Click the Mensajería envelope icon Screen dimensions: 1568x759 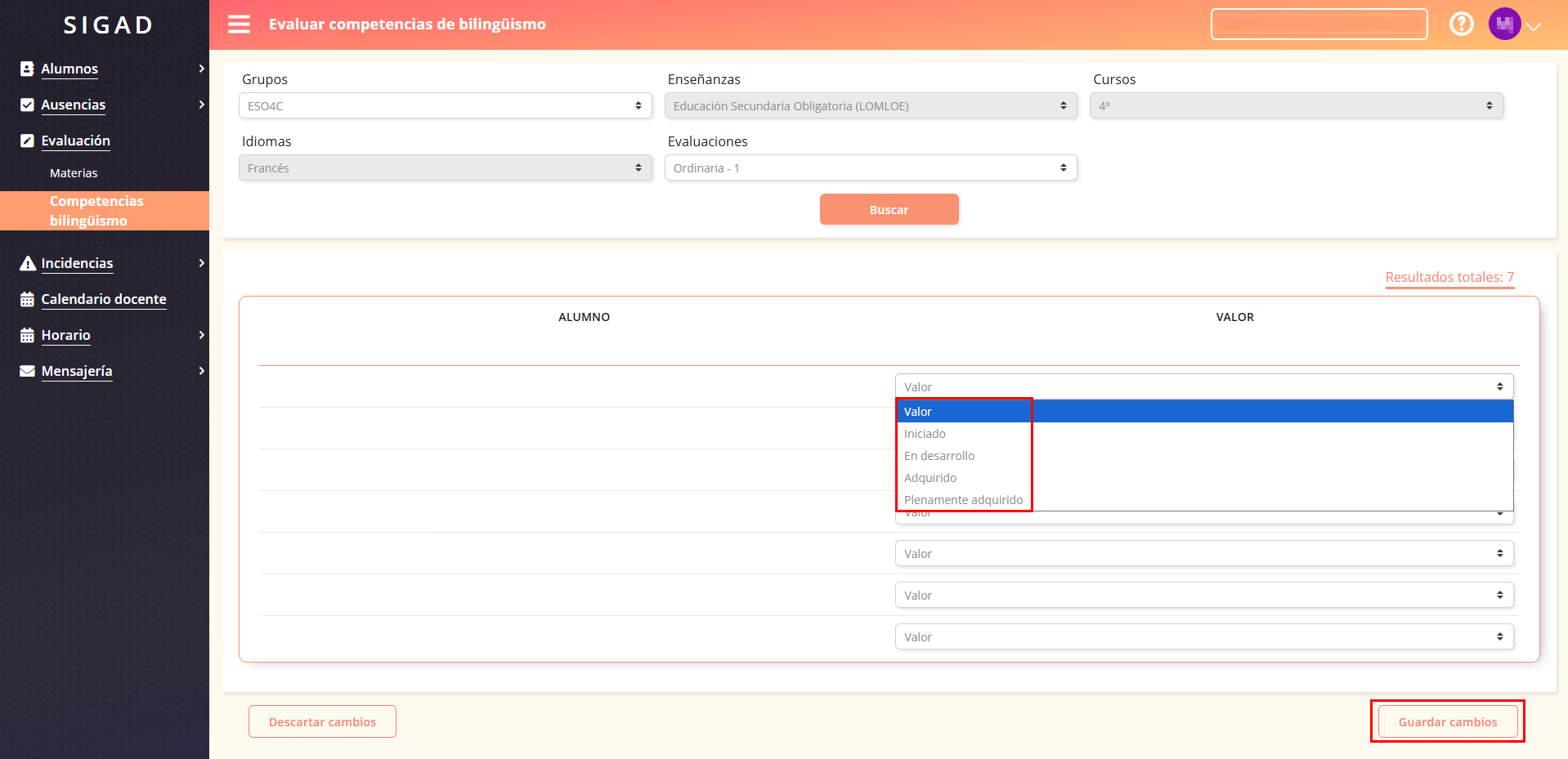(x=27, y=372)
